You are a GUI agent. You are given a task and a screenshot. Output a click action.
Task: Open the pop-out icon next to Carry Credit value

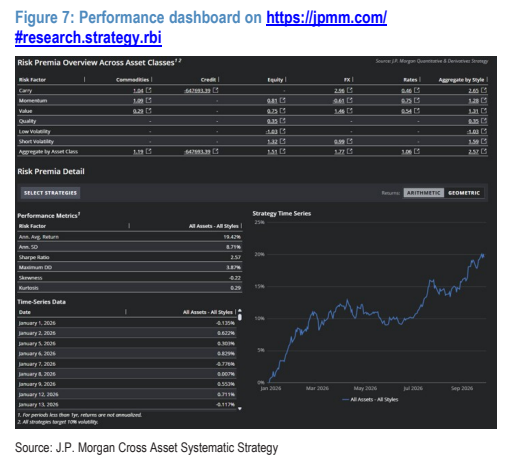coord(215,90)
